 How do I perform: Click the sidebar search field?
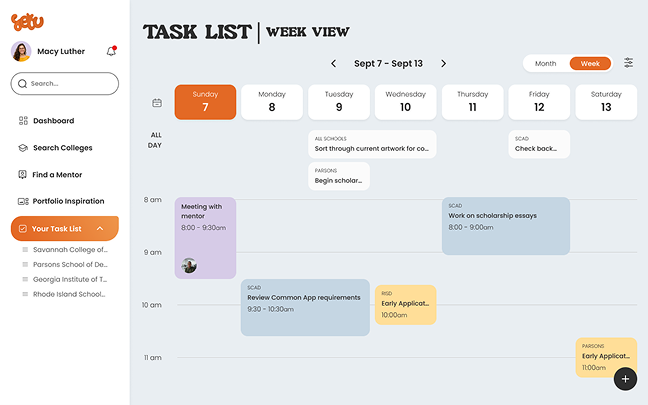64,84
